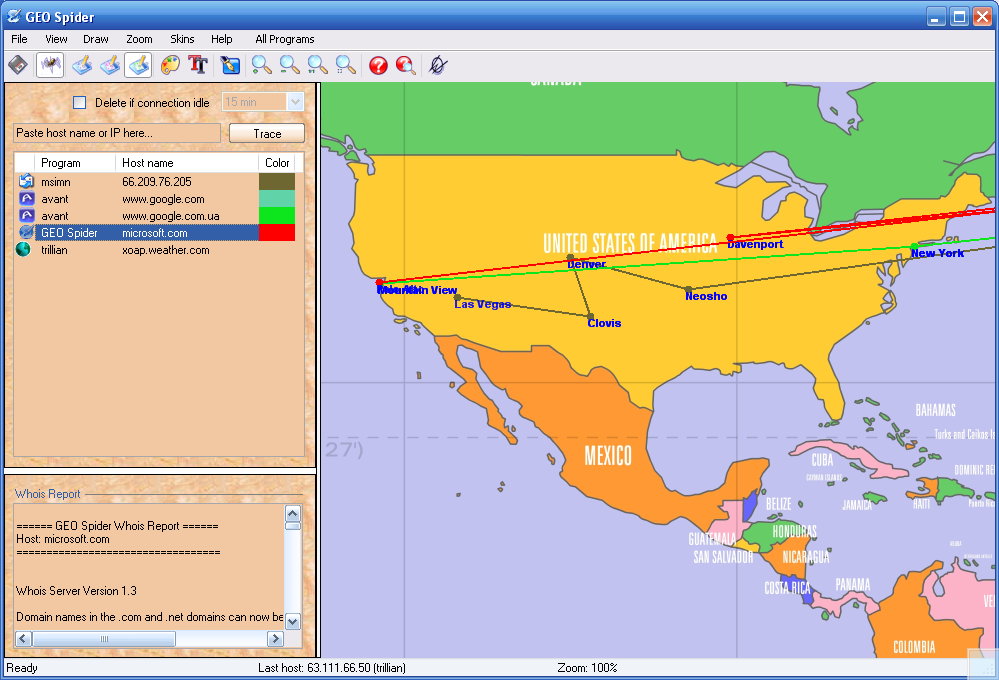Viewport: 999px width, 680px height.
Task: Open the View menu
Action: point(56,39)
